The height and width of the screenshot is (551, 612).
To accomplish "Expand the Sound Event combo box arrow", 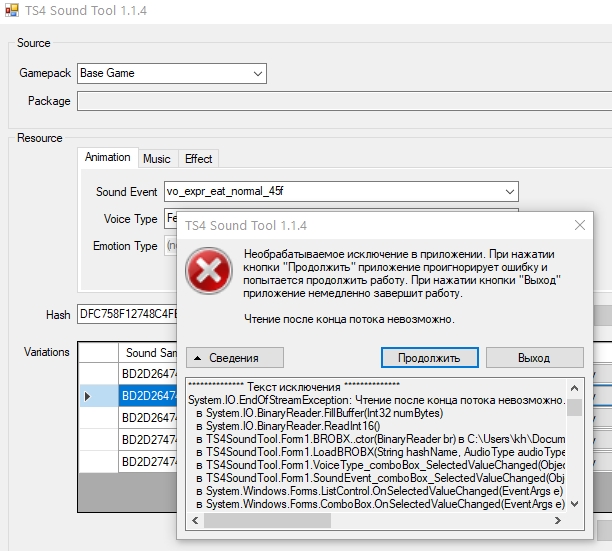I will pos(509,192).
